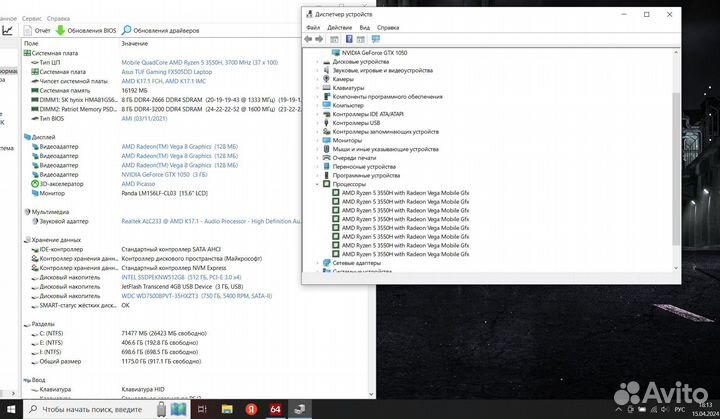Click Обновления драйверов button
This screenshot has width=720, height=419.
(160, 30)
